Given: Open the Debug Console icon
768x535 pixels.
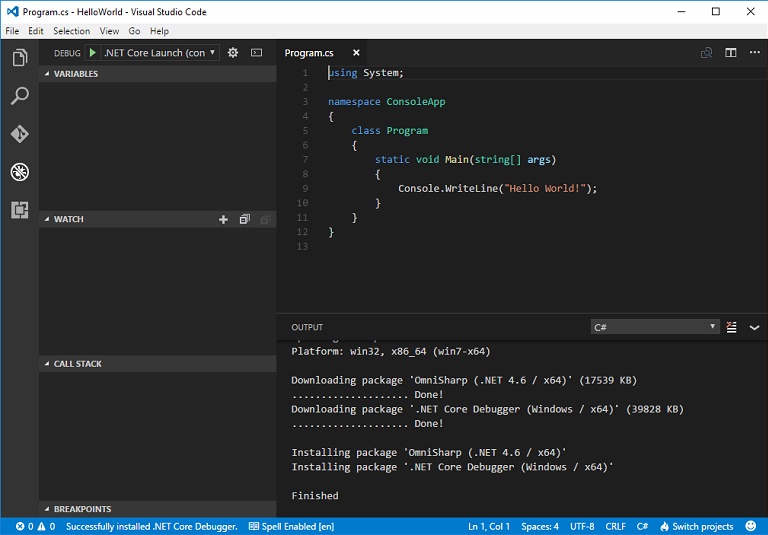Looking at the screenshot, I should pyautogui.click(x=257, y=52).
